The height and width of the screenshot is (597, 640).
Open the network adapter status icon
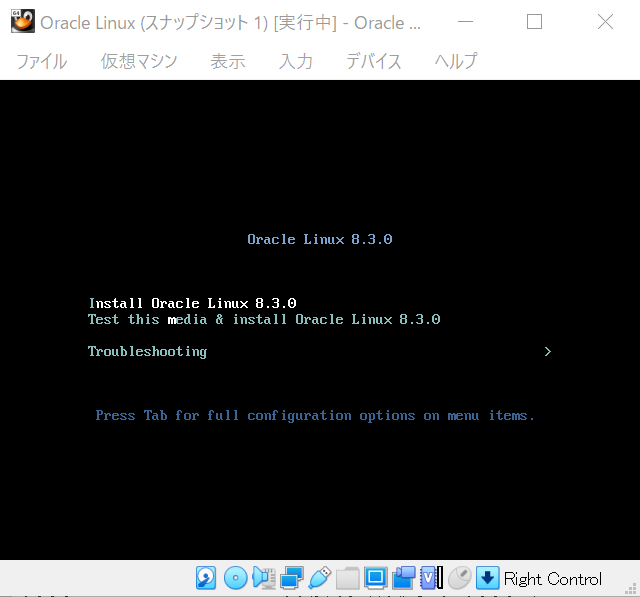(x=291, y=578)
